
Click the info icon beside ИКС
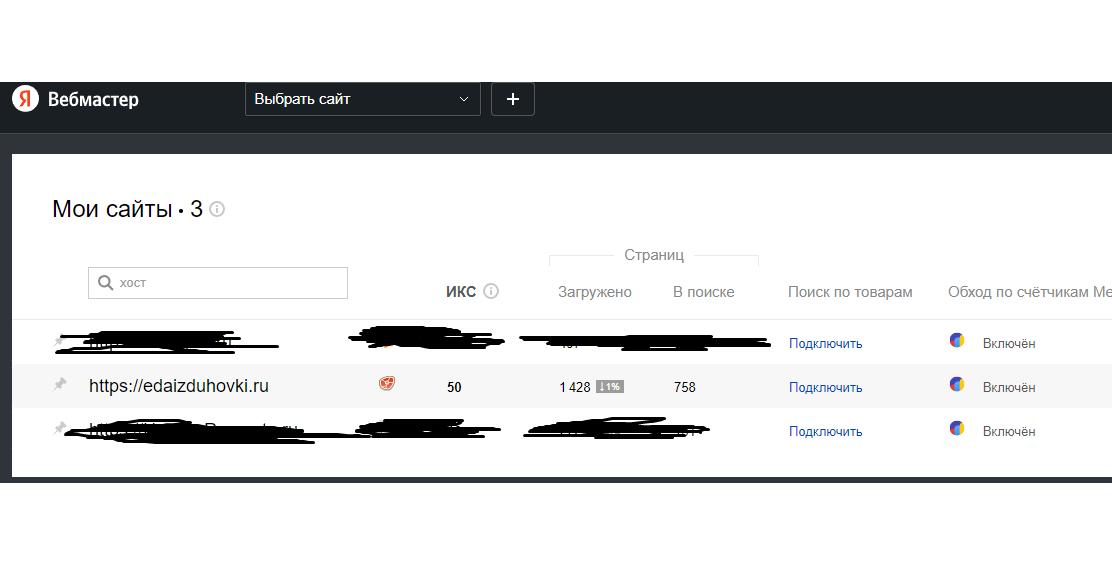pyautogui.click(x=491, y=291)
